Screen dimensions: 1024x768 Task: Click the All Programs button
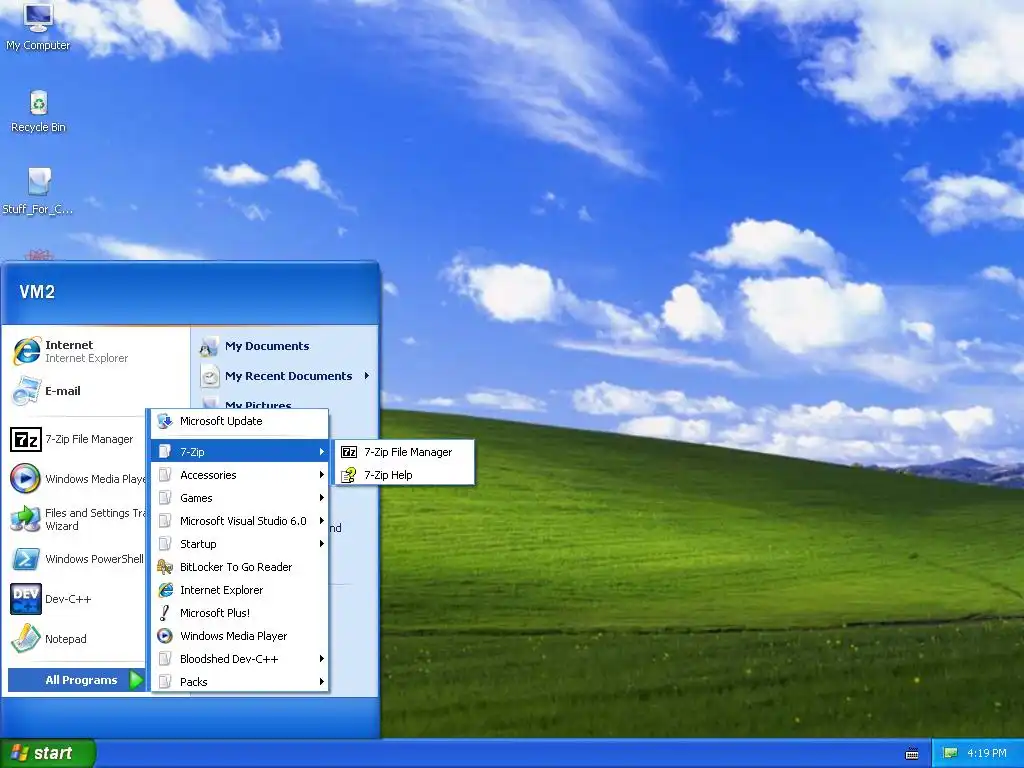tap(76, 680)
